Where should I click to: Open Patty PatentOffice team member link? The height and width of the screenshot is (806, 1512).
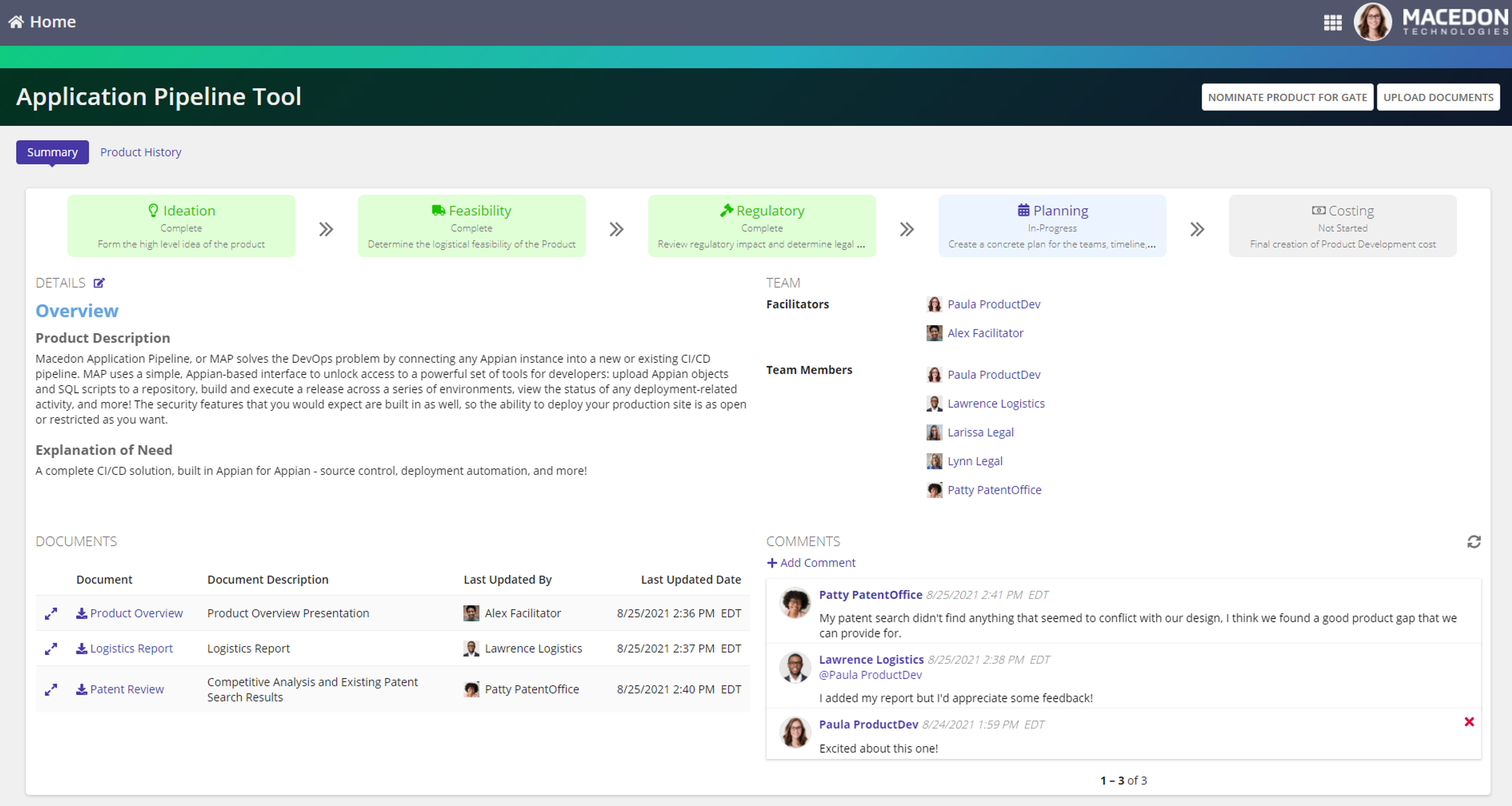994,490
